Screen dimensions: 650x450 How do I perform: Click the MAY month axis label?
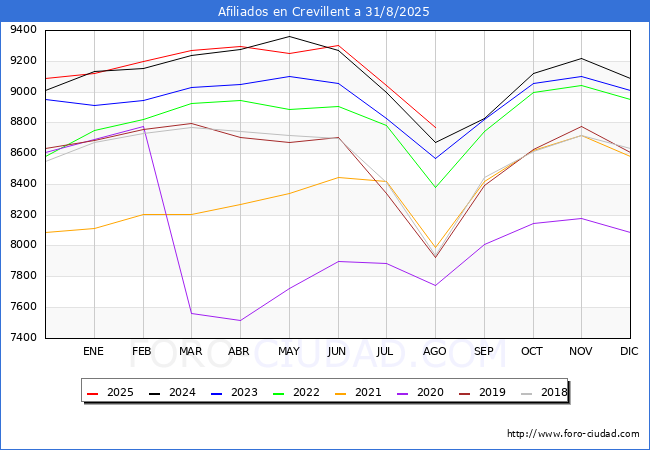tap(289, 351)
